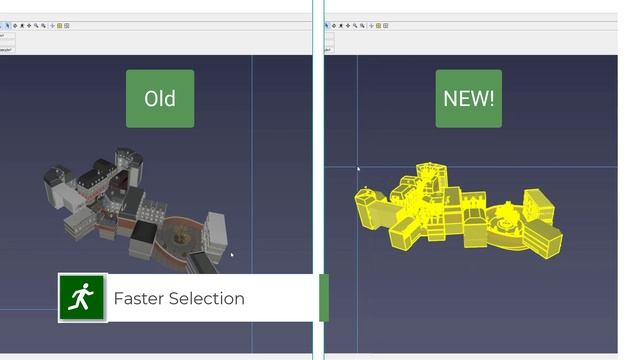The height and width of the screenshot is (360, 640).
Task: Click the grey grid icon in Old viewer toolbar
Action: coord(67,26)
